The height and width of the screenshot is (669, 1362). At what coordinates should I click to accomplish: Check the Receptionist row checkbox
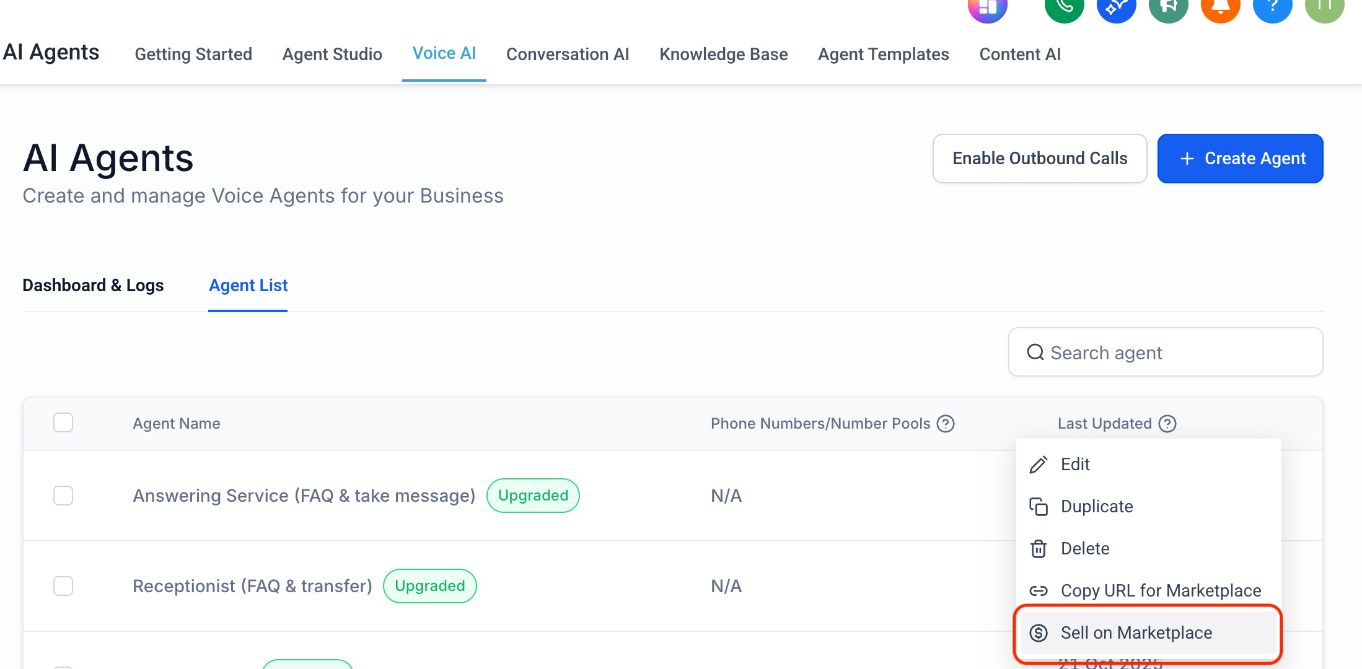(63, 586)
